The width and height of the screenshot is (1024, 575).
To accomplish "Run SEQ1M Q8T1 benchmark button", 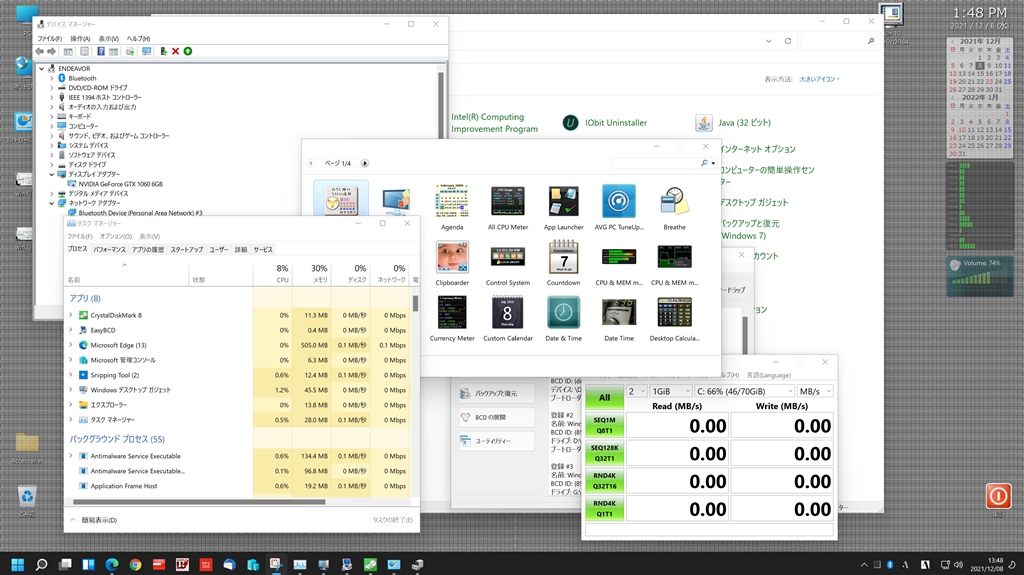I will coord(605,425).
